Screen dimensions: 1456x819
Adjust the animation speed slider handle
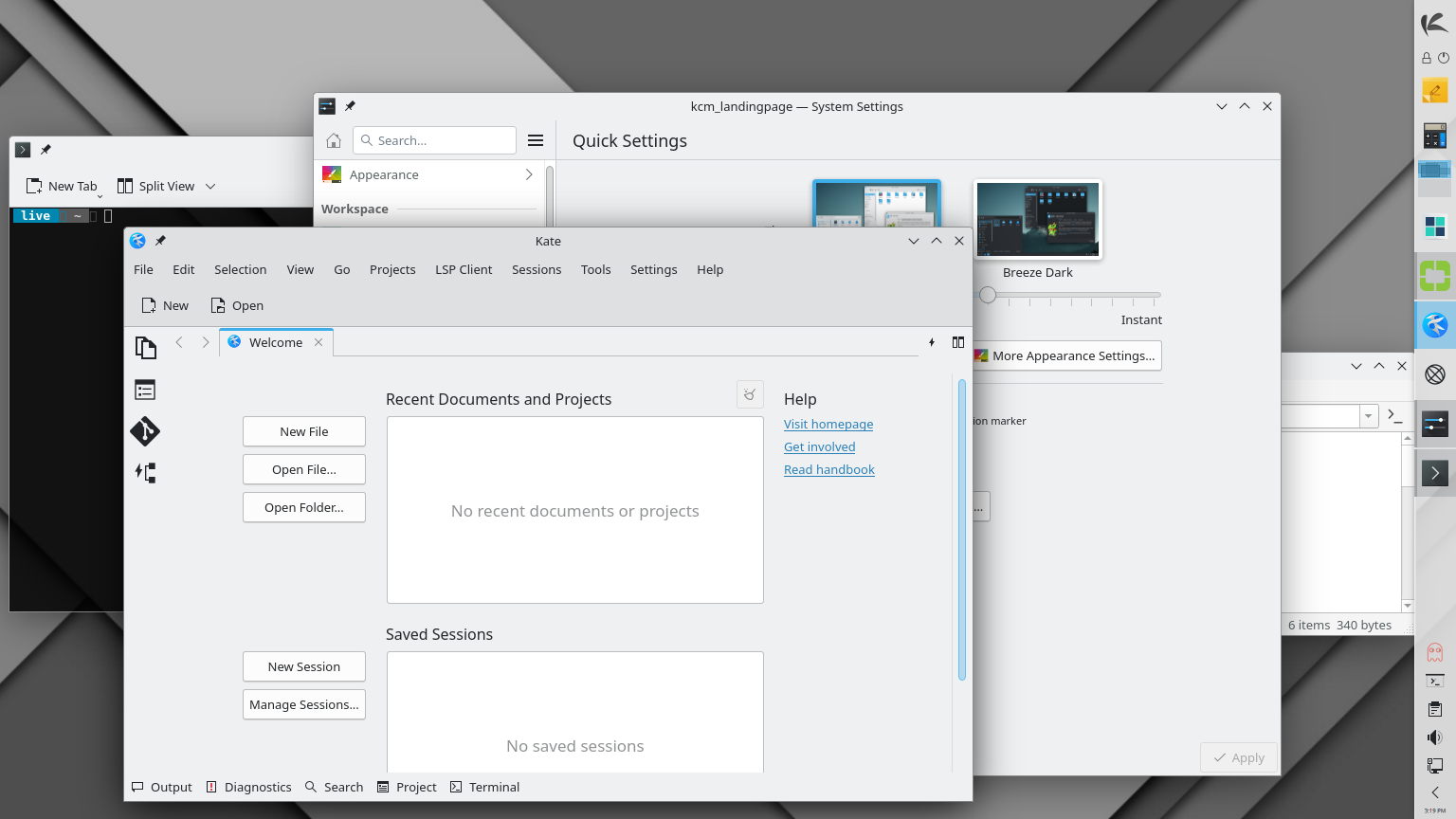pyautogui.click(x=988, y=295)
